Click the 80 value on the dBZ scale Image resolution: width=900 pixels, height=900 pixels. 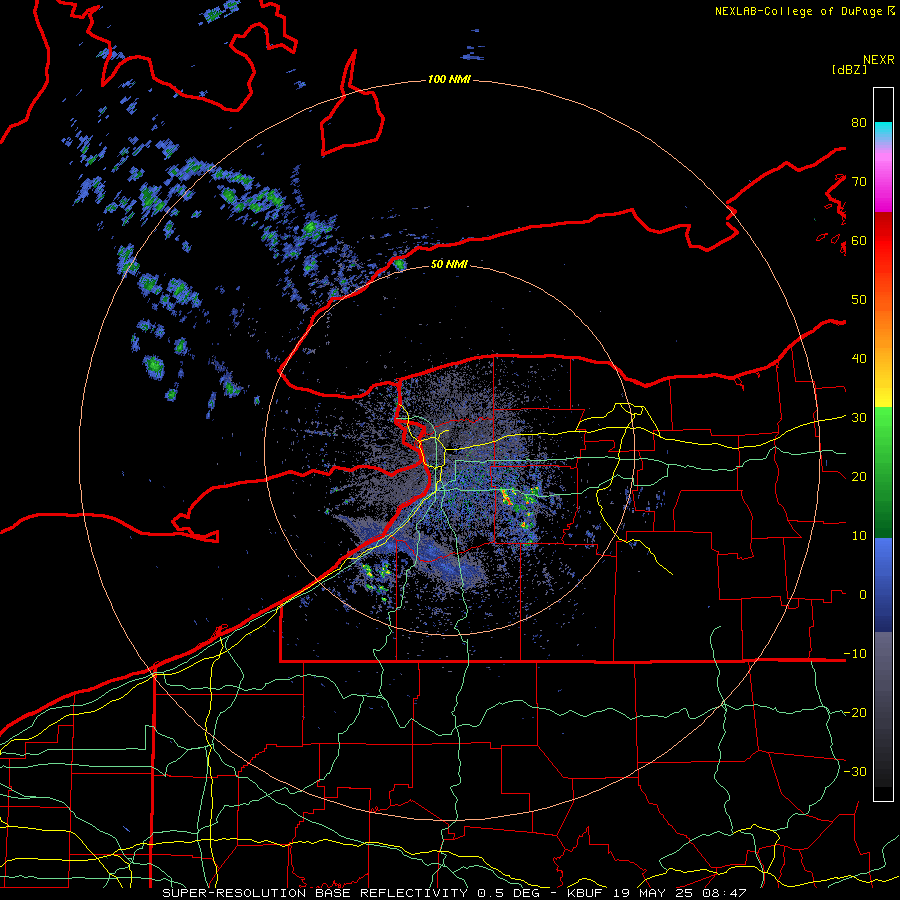[859, 123]
